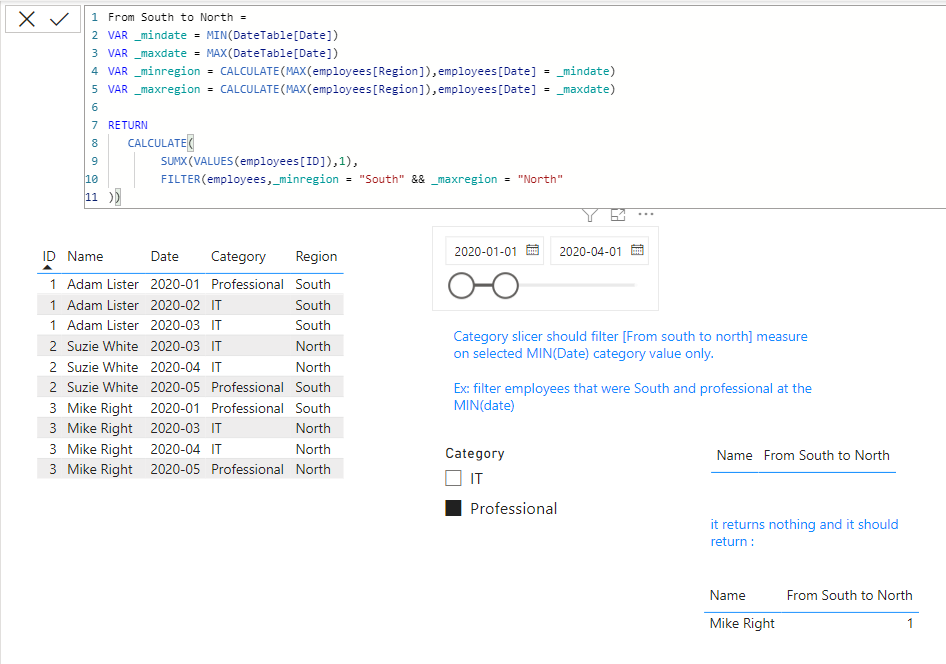Uncheck the Professional category checkbox
Screen dimensions: 946x664
[x=453, y=508]
